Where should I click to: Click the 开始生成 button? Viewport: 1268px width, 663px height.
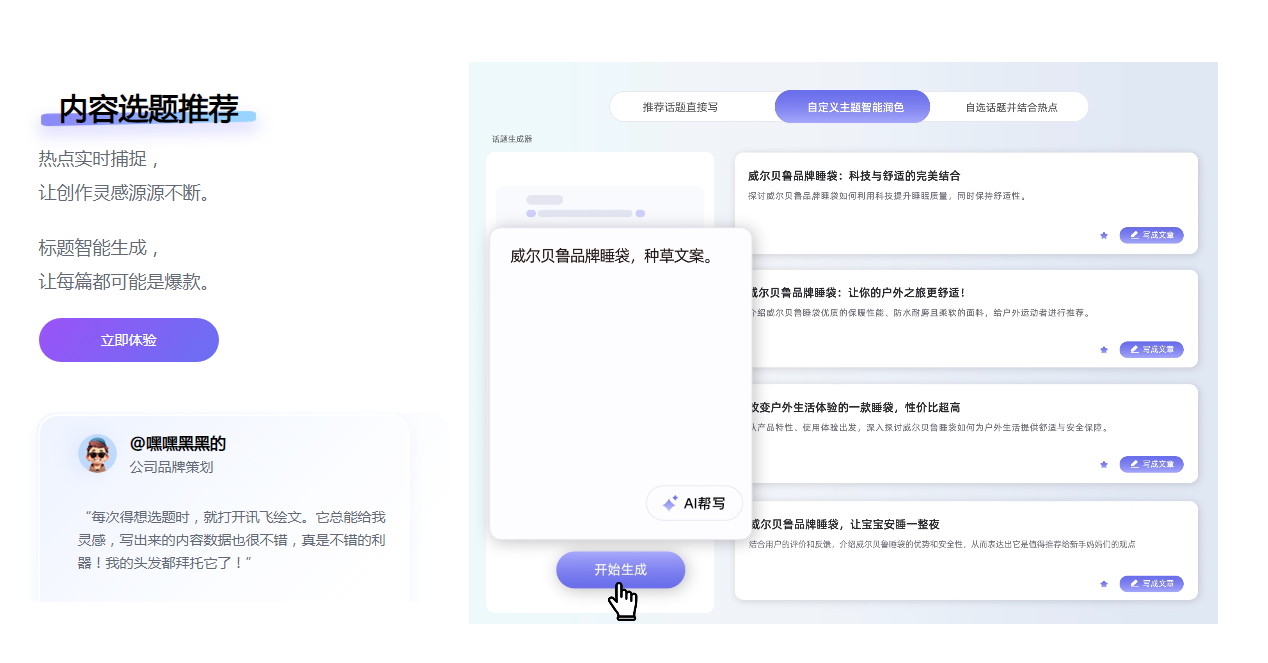point(620,570)
